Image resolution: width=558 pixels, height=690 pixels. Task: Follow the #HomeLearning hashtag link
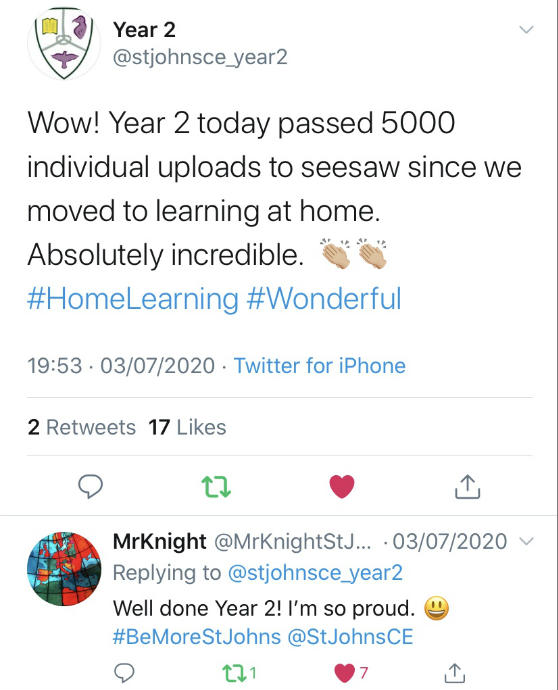133,299
